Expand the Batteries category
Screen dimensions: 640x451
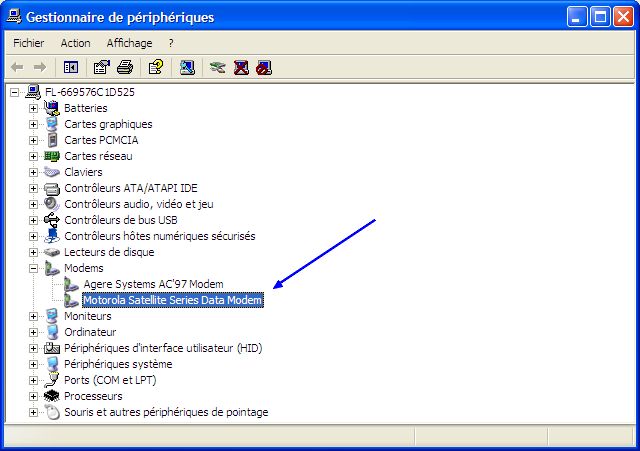pos(33,108)
